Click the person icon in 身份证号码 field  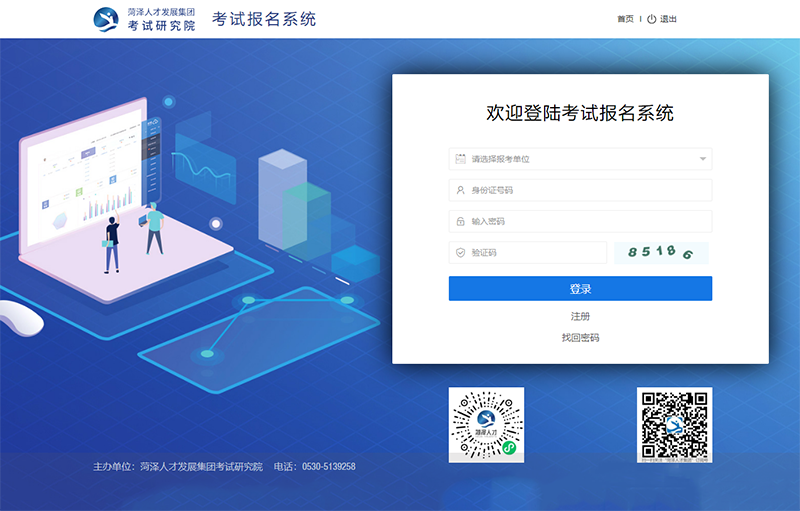click(460, 190)
